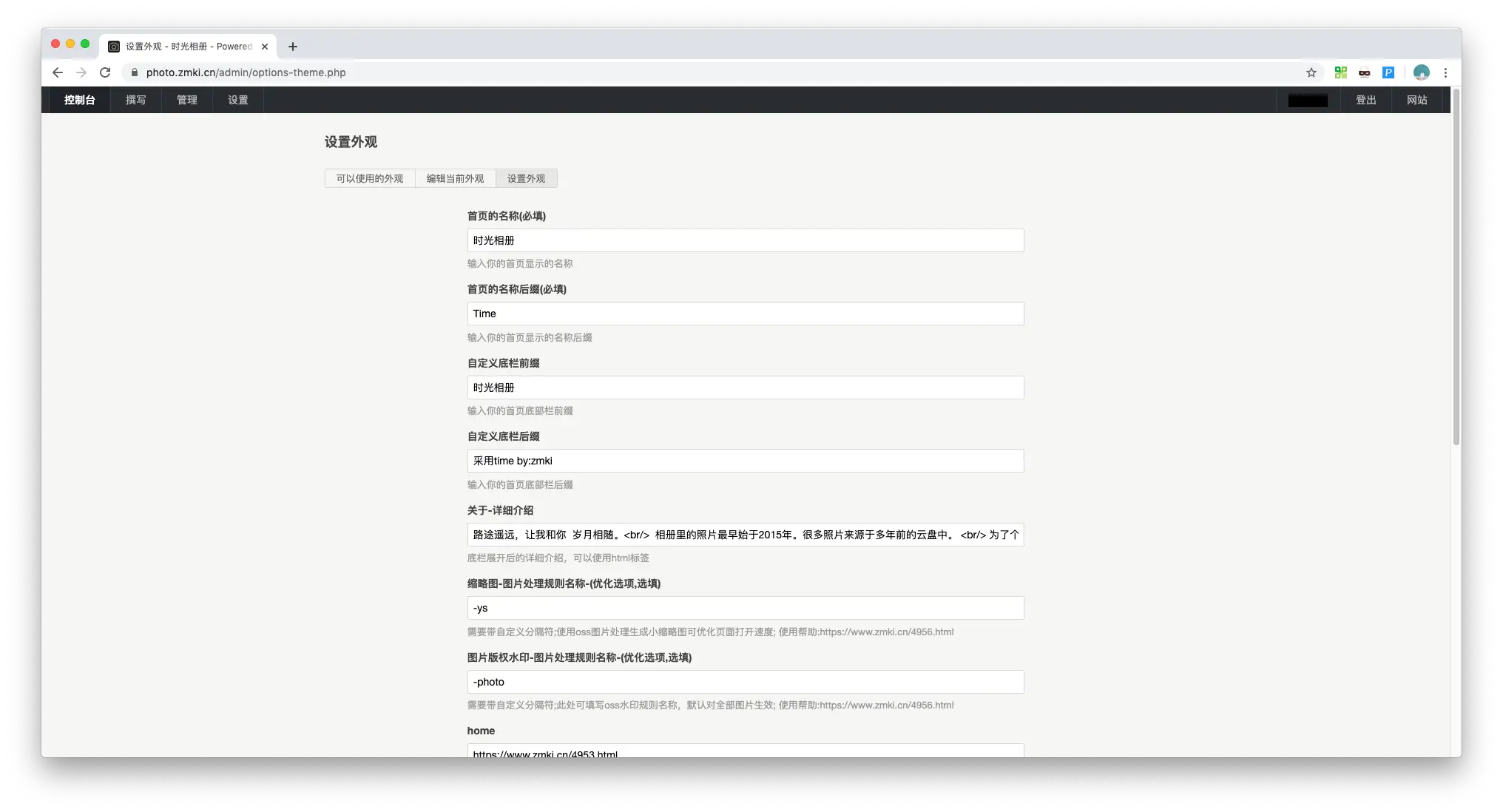Open the 控制台 menu item
This screenshot has width=1503, height=812.
tap(79, 100)
